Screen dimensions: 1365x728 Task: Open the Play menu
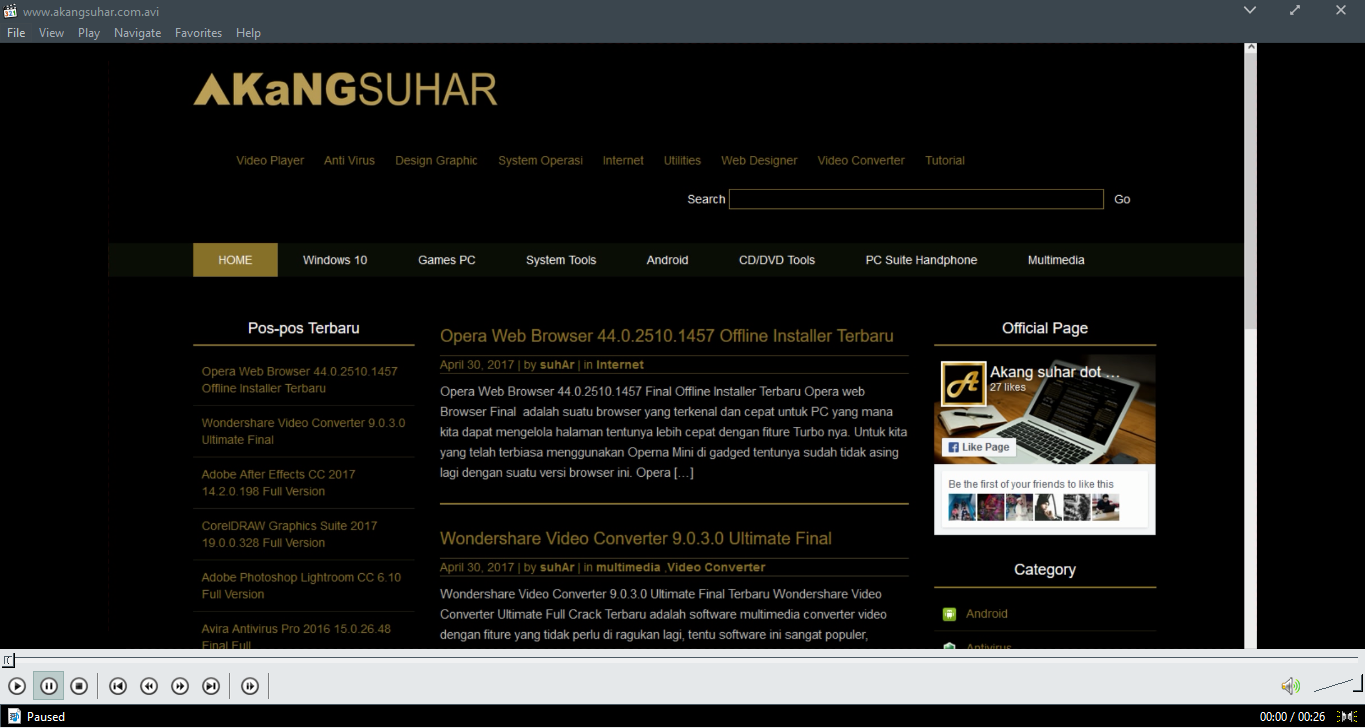tap(89, 33)
